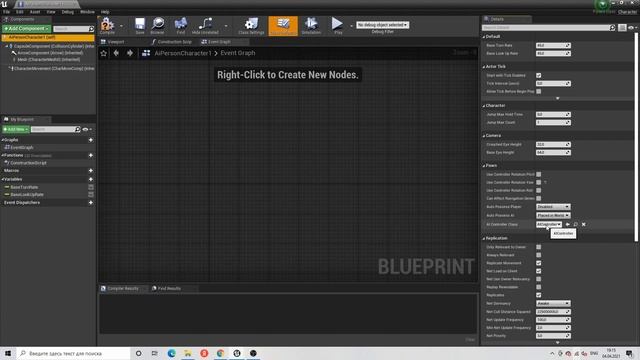The image size is (640, 360).
Task: Click the Browse magnifier icon
Action: pos(158,24)
